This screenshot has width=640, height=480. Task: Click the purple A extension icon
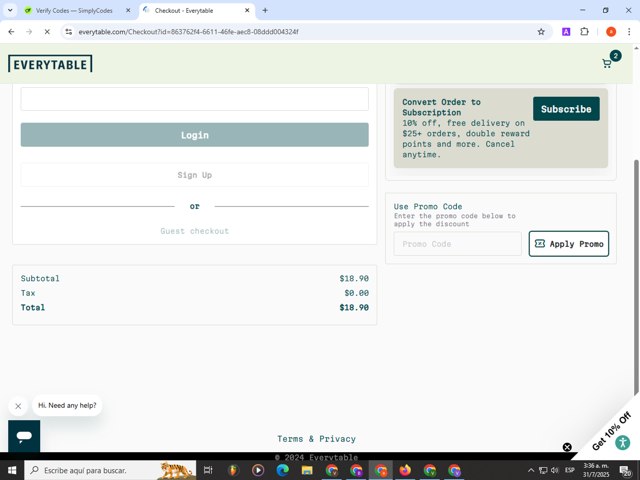(x=566, y=32)
